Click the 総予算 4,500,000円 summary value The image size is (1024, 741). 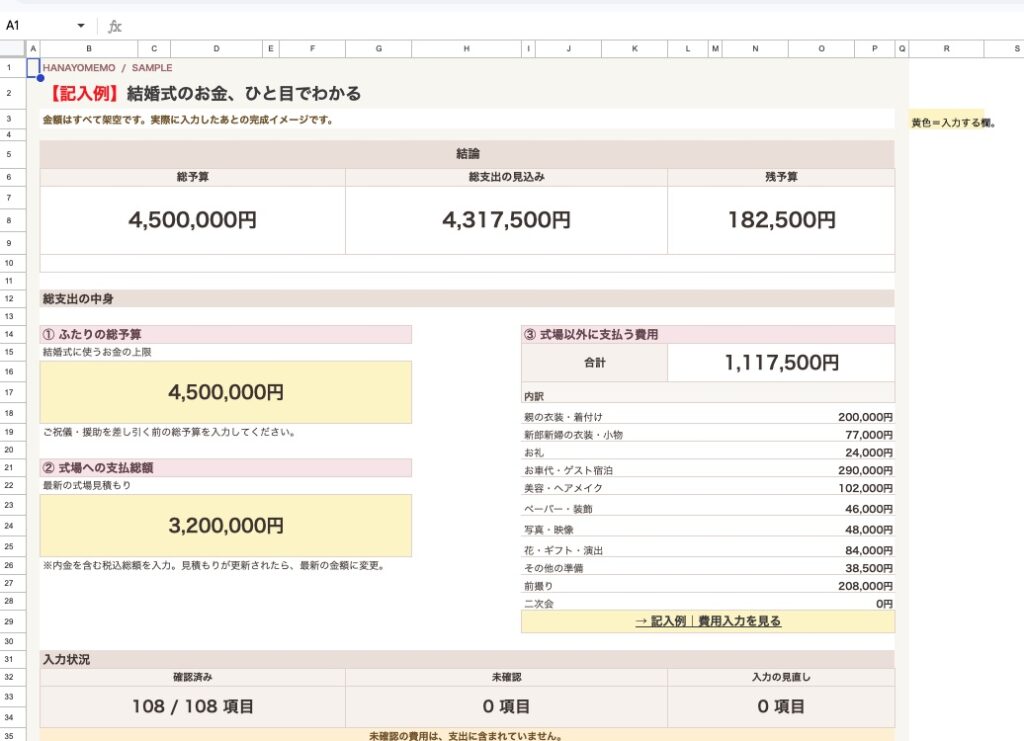[193, 220]
